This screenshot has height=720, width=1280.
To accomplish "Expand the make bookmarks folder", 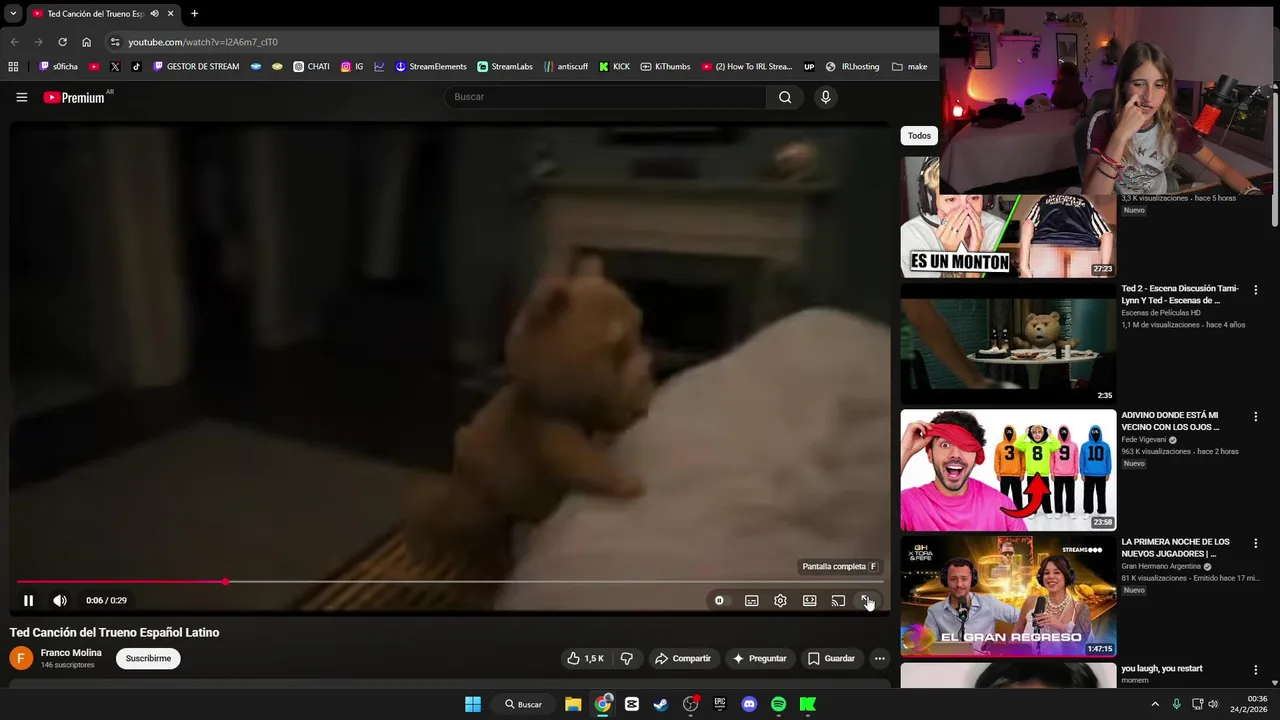I will (909, 67).
